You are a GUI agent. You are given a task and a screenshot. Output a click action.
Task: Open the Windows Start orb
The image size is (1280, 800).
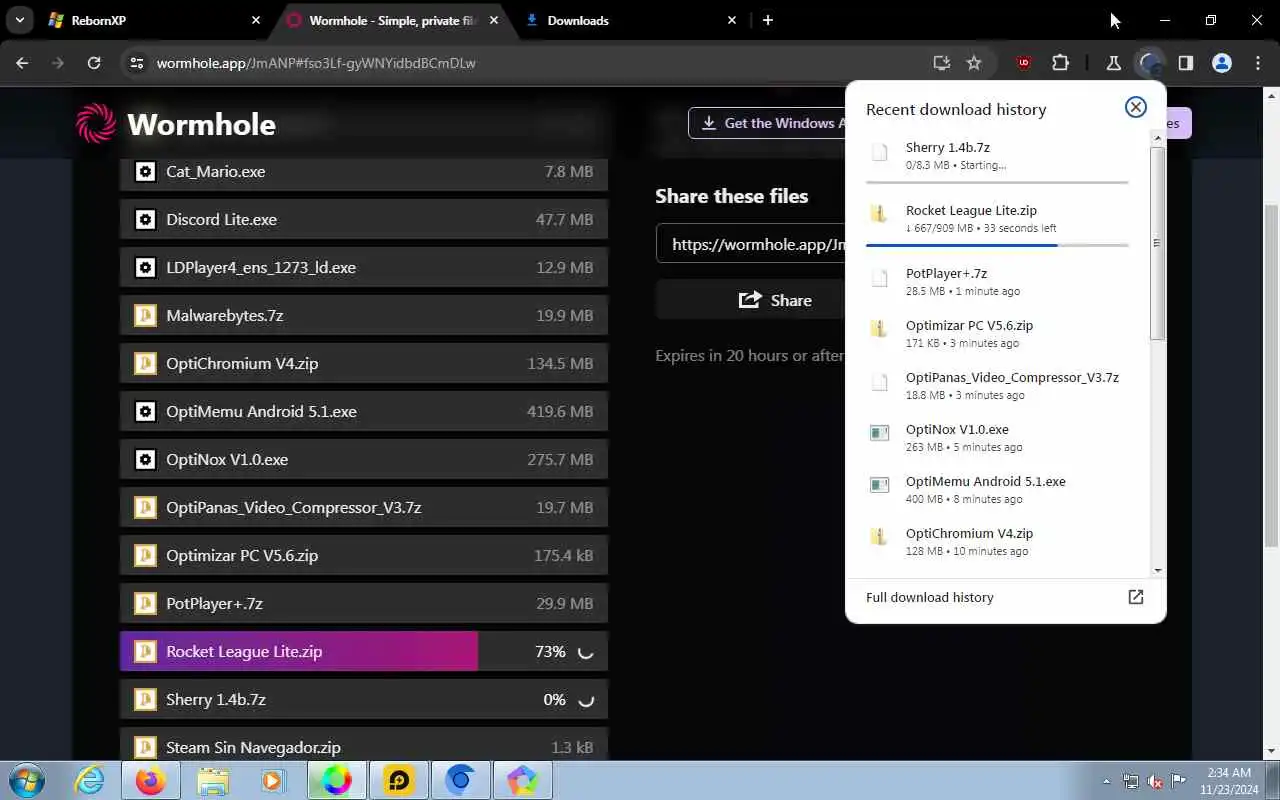27,780
